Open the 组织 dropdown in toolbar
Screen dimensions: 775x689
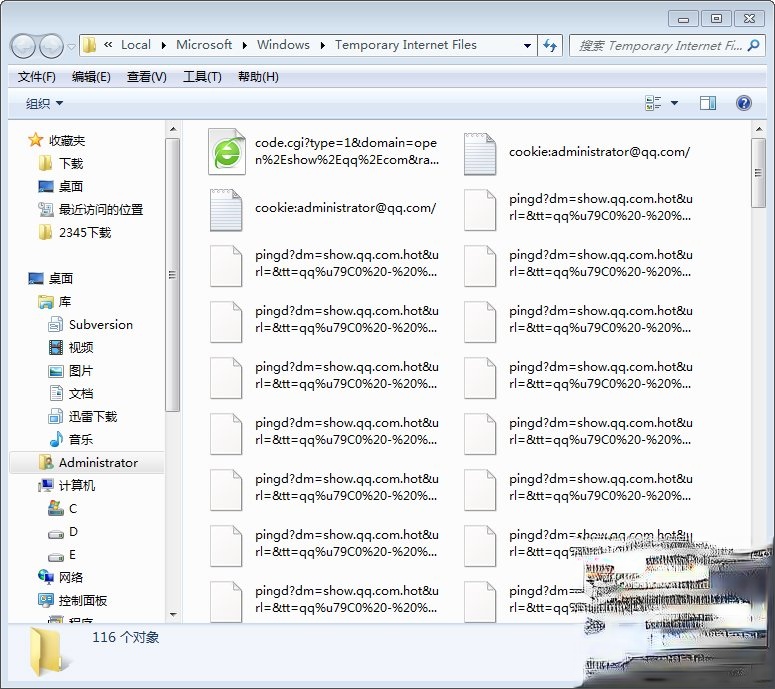[44, 103]
